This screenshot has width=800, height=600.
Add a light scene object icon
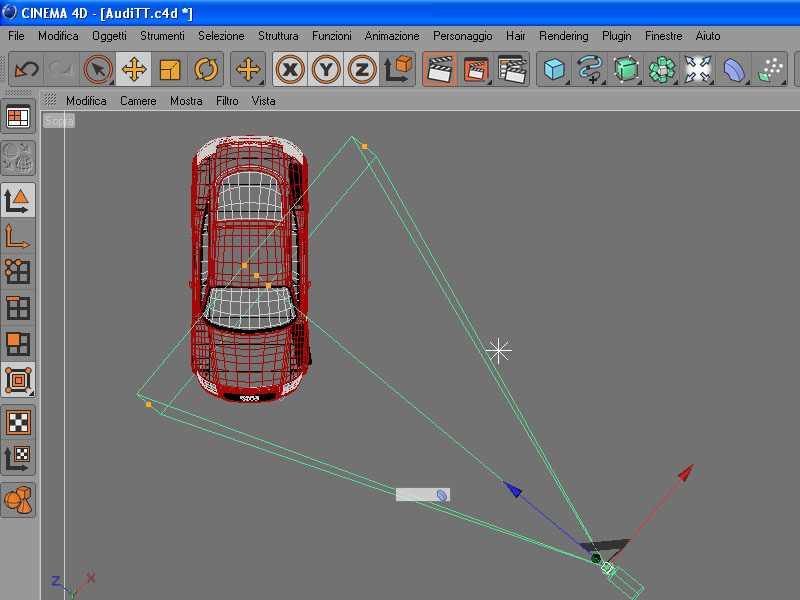[697, 69]
